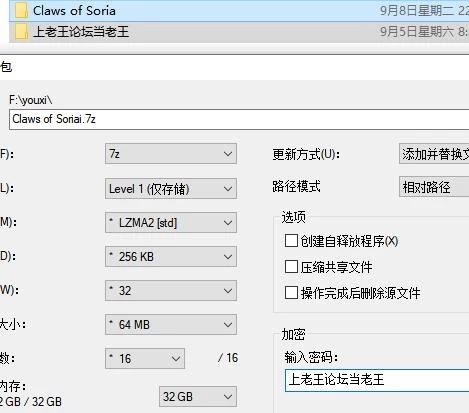
Task: Open the CPU threads dropdown showing 16
Action: pos(145,359)
